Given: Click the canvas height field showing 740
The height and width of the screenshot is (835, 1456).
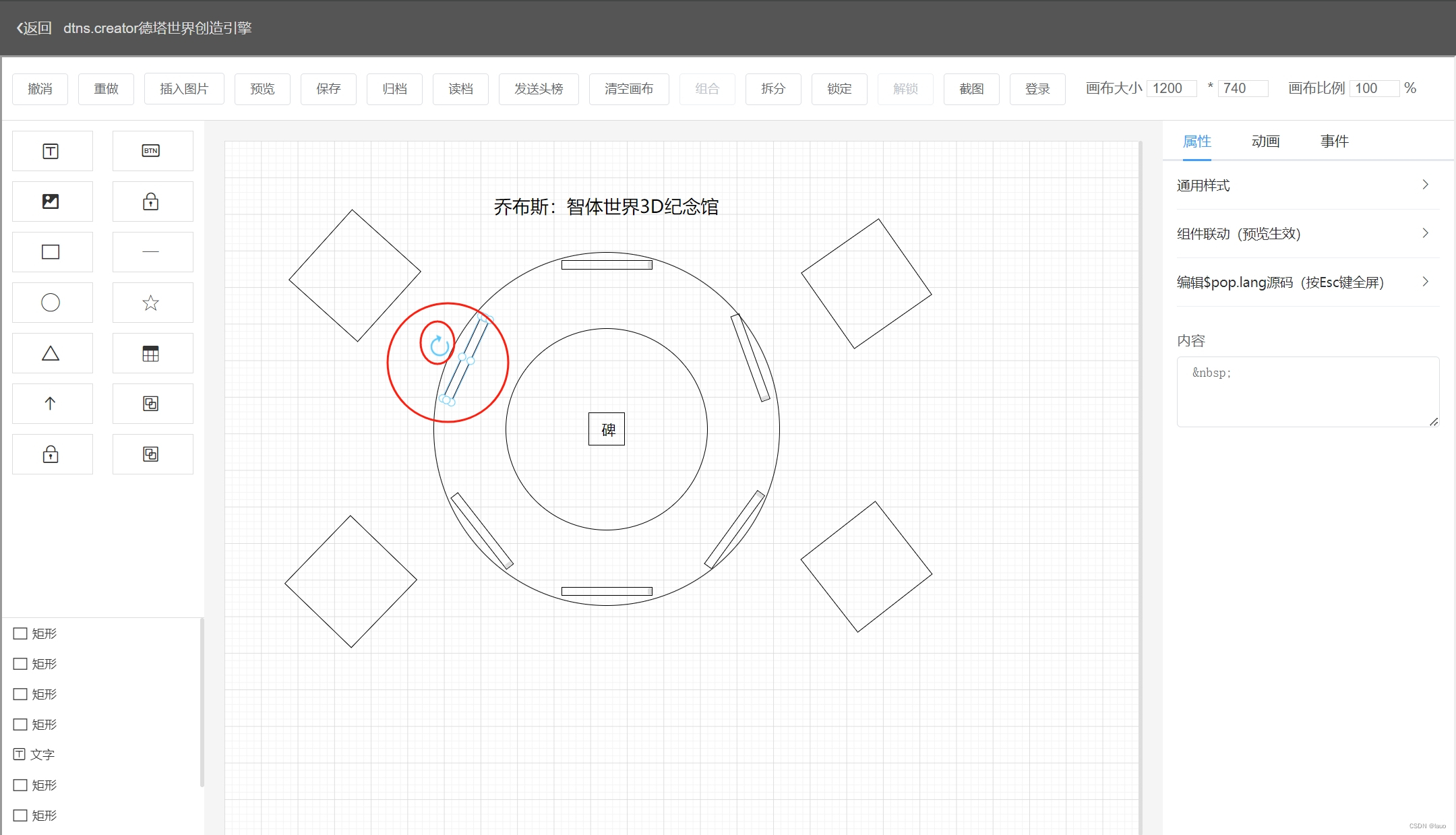Looking at the screenshot, I should [x=1243, y=88].
